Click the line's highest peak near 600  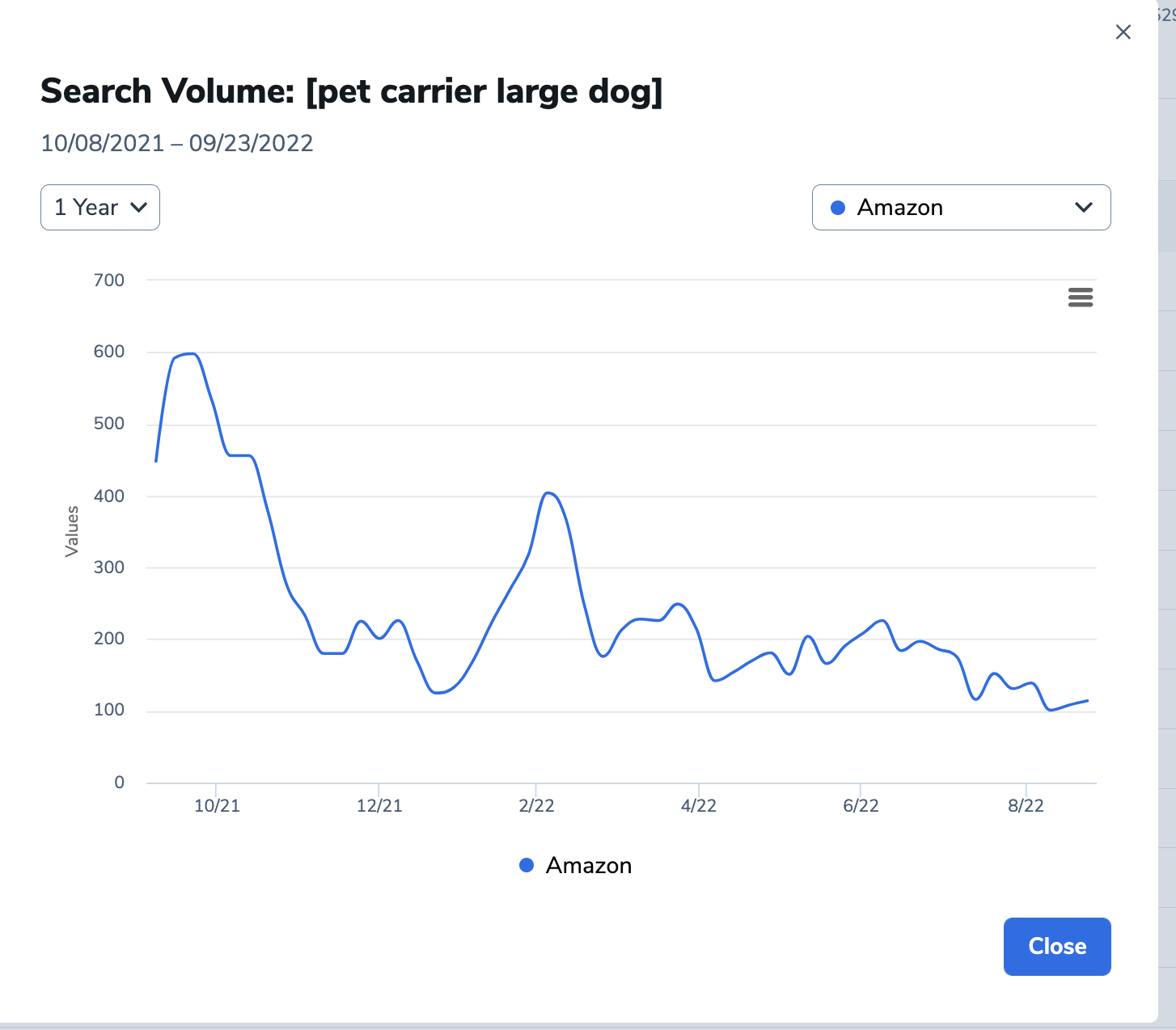pyautogui.click(x=189, y=353)
